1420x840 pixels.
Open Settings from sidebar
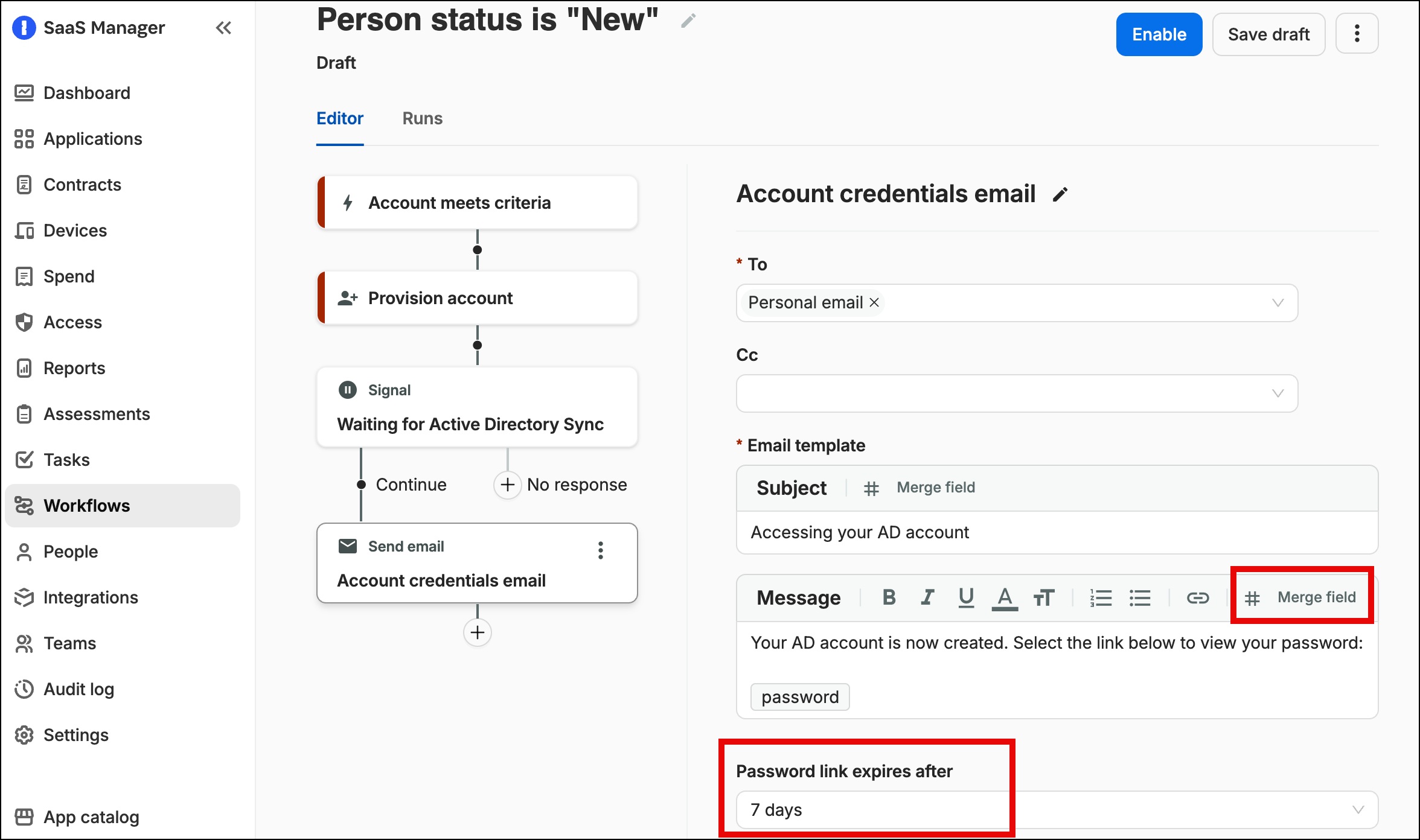pyautogui.click(x=123, y=735)
